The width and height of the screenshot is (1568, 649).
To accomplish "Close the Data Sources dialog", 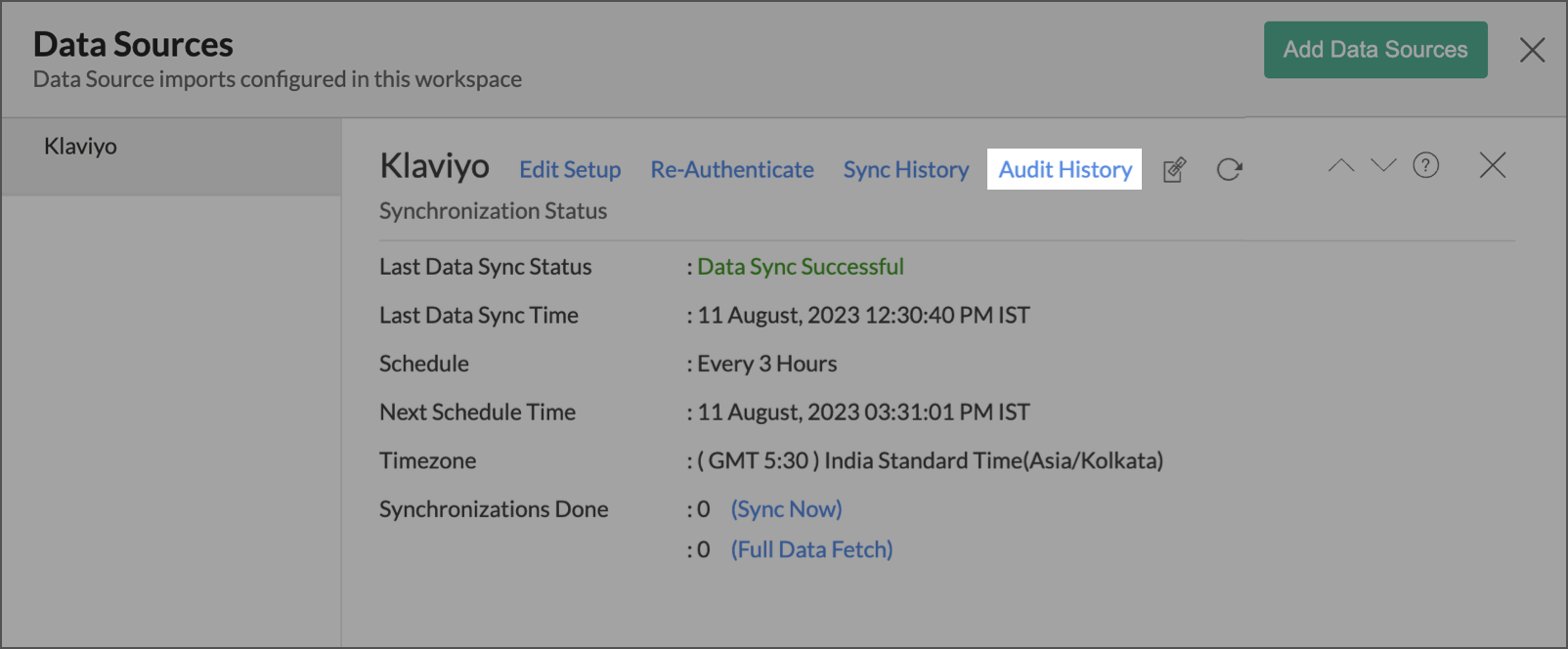I will pyautogui.click(x=1532, y=50).
